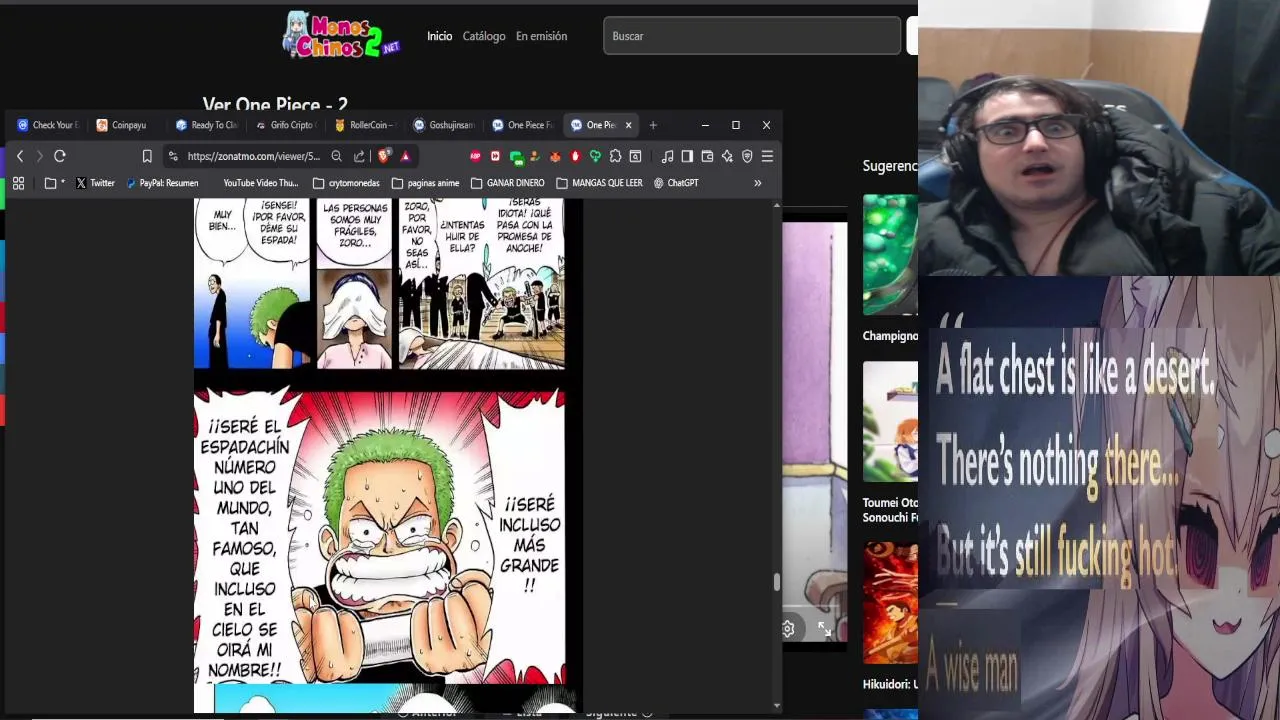Click the zoom magnifier in address bar
The image size is (1280, 720).
coord(336,156)
